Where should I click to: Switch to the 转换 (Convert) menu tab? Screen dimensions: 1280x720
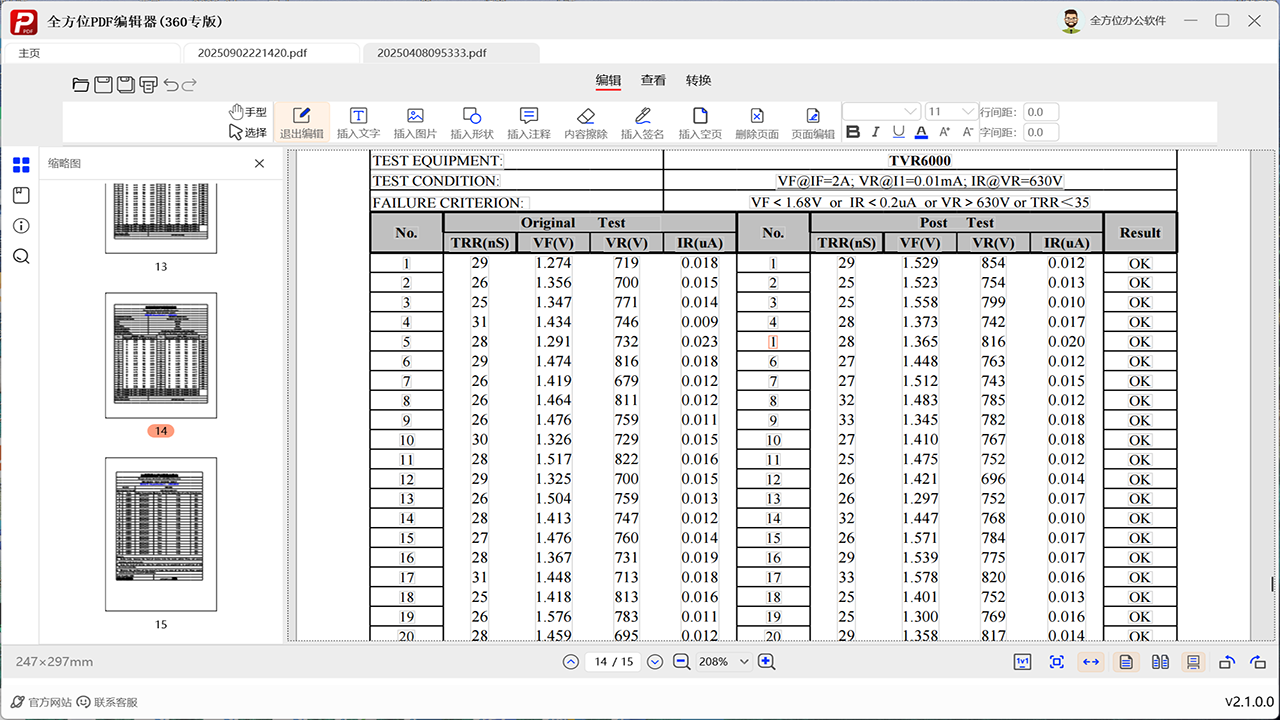[698, 80]
